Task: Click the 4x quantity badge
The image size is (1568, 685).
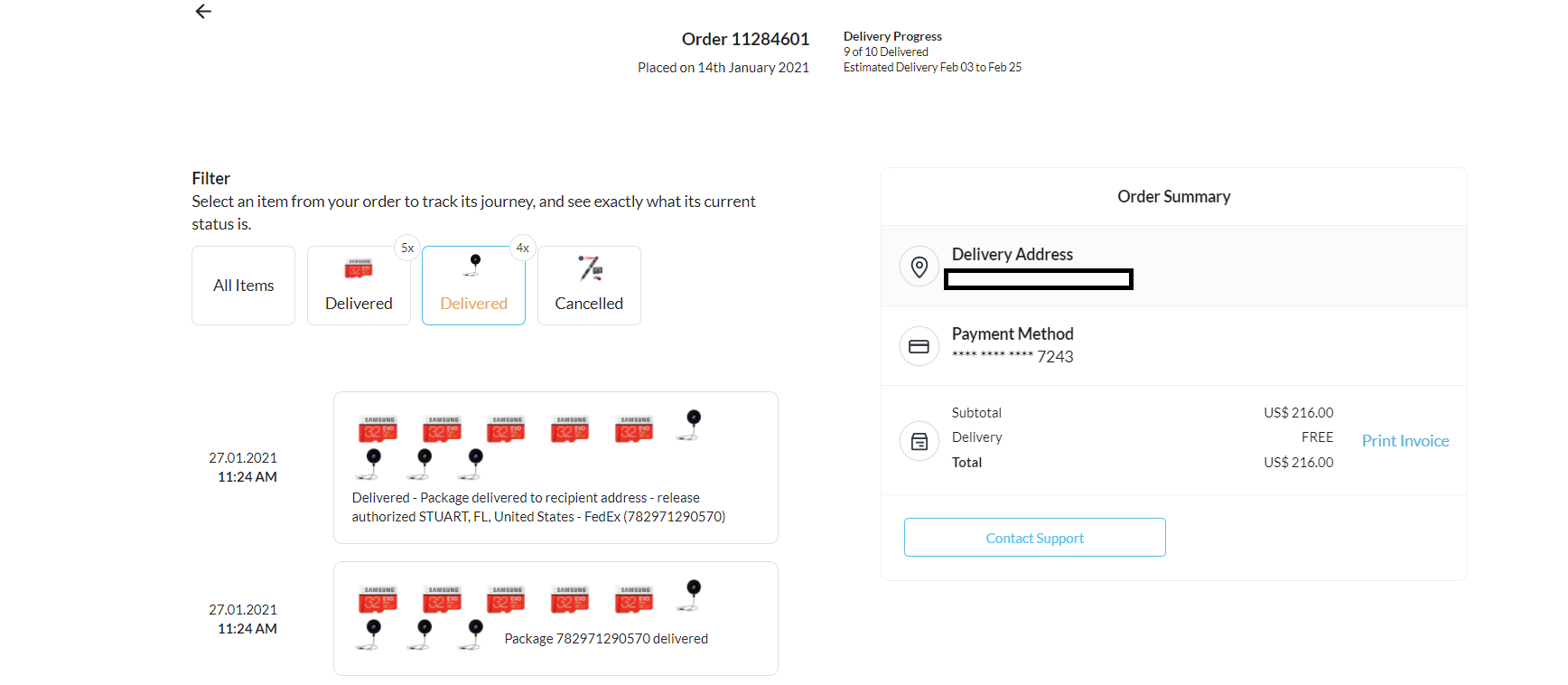Action: [523, 248]
